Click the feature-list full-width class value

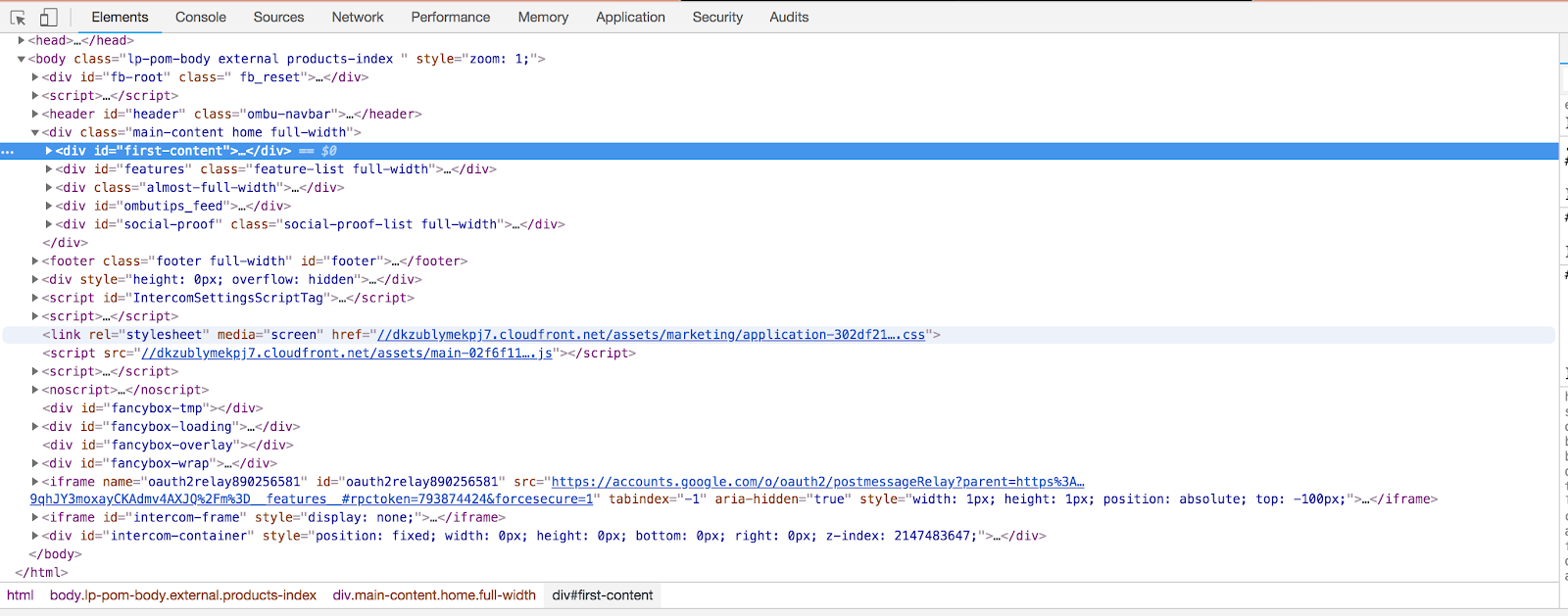pyautogui.click(x=341, y=169)
